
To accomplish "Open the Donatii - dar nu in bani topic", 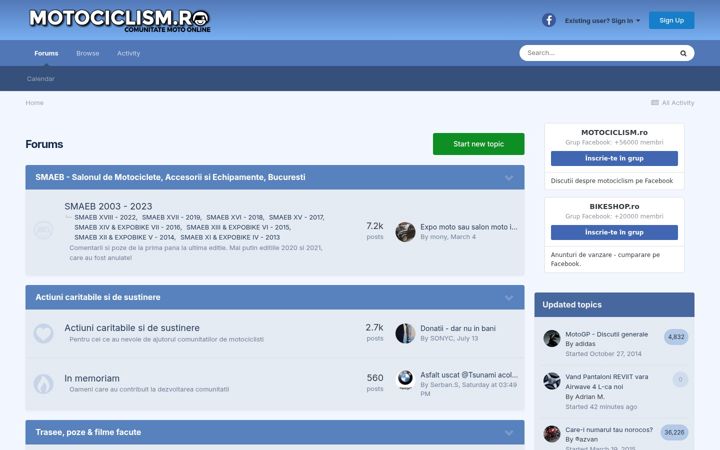I will tap(458, 328).
